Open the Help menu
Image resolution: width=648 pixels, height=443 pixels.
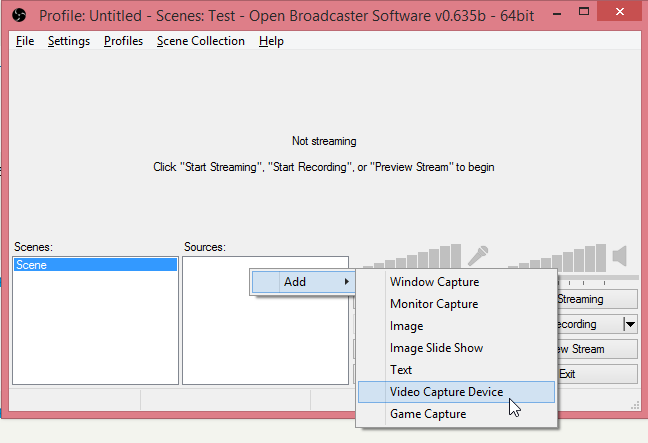(x=271, y=41)
